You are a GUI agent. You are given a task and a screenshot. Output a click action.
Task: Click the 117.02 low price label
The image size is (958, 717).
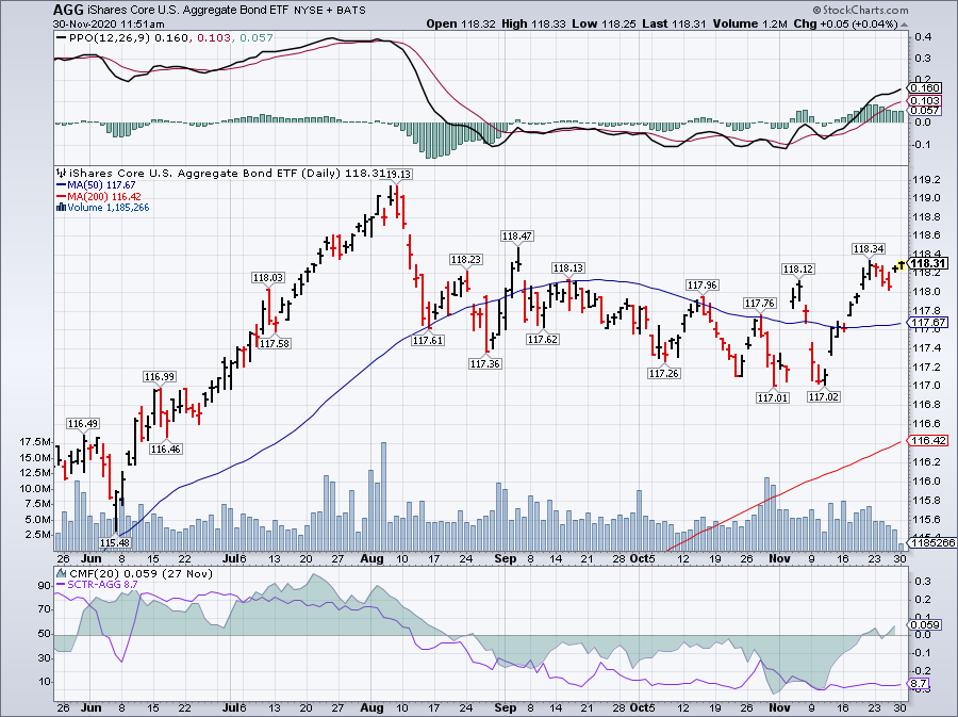coord(824,397)
